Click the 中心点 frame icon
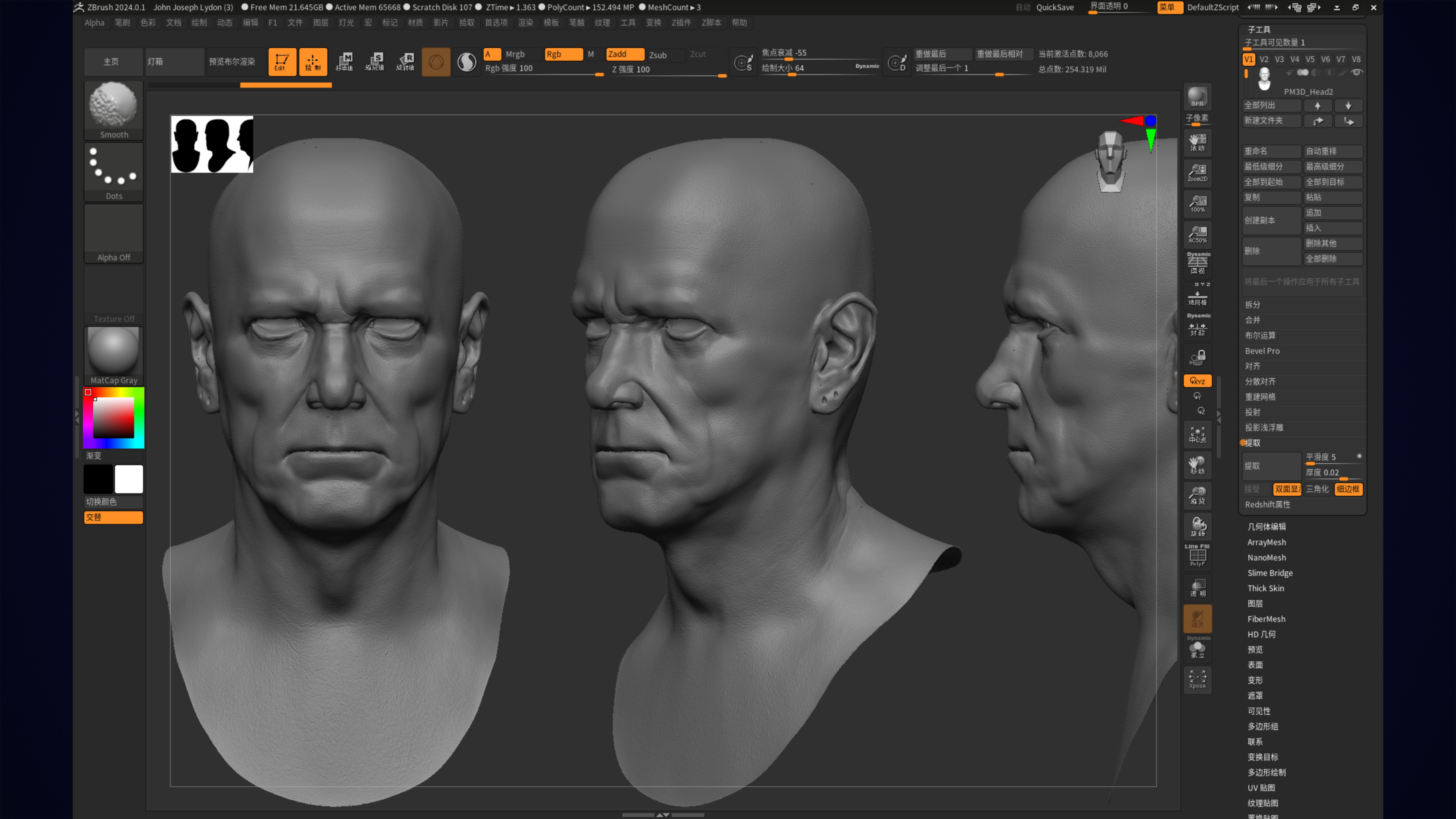The width and height of the screenshot is (1456, 819). pyautogui.click(x=1197, y=434)
